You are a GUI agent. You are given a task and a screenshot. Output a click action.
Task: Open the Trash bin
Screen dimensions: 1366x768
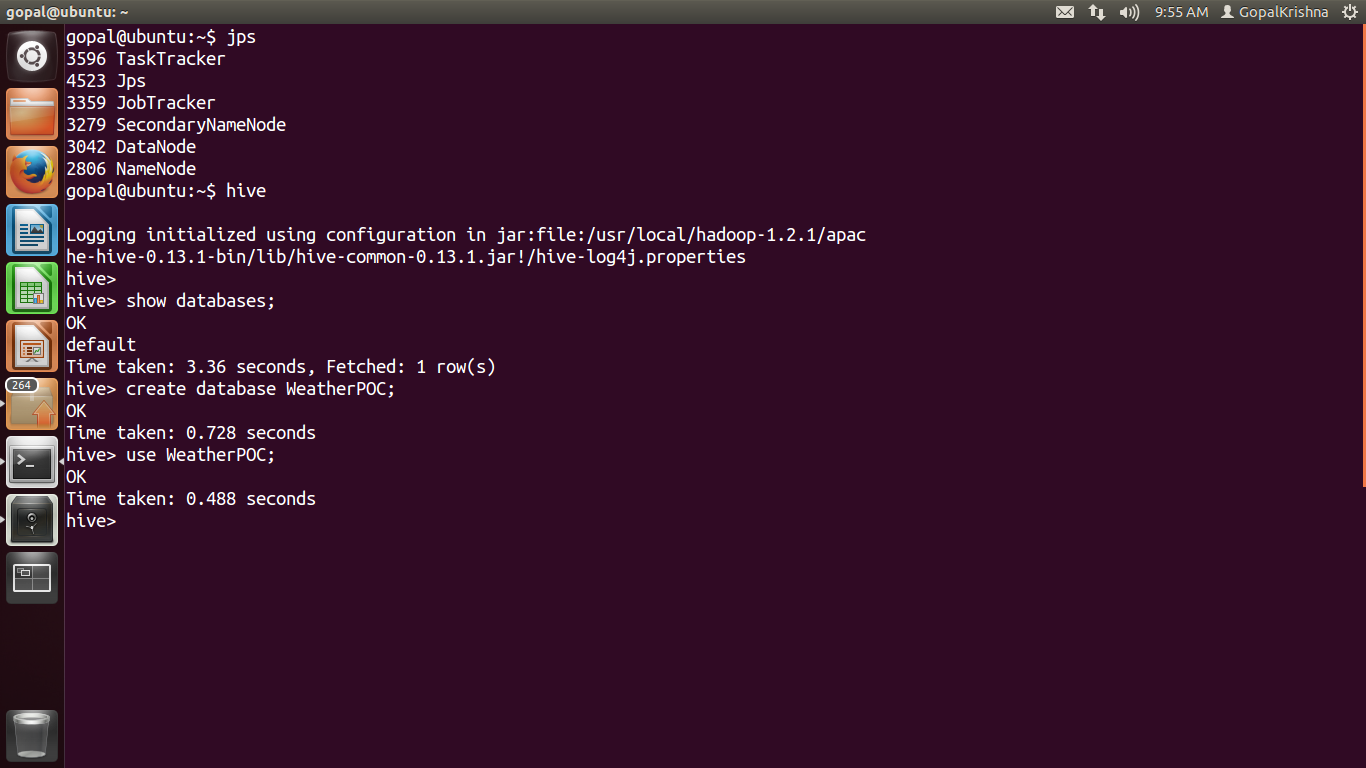[x=32, y=736]
